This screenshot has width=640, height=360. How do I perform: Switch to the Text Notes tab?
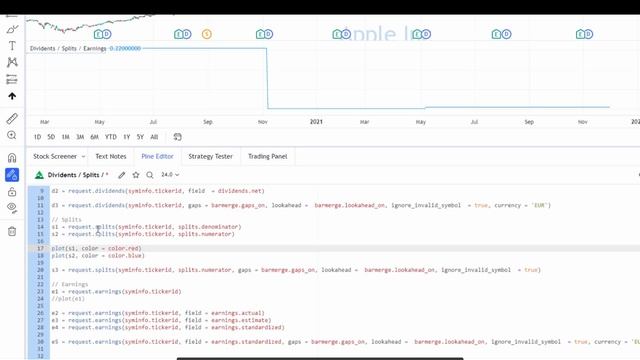tap(111, 156)
